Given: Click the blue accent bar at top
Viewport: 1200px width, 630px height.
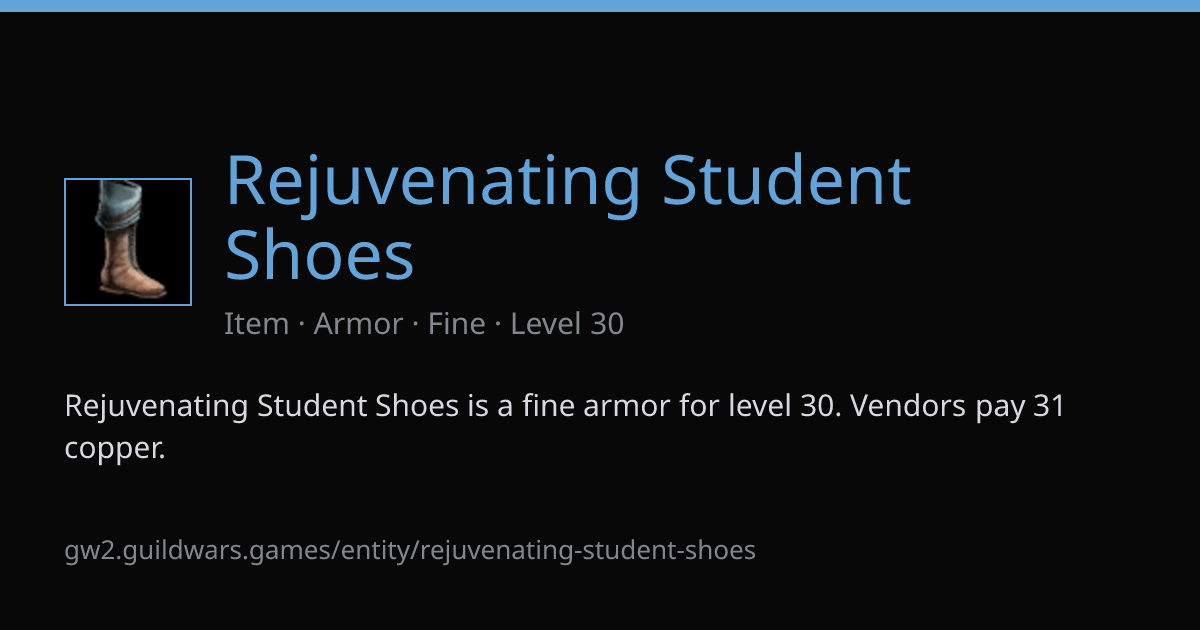Looking at the screenshot, I should (600, 6).
